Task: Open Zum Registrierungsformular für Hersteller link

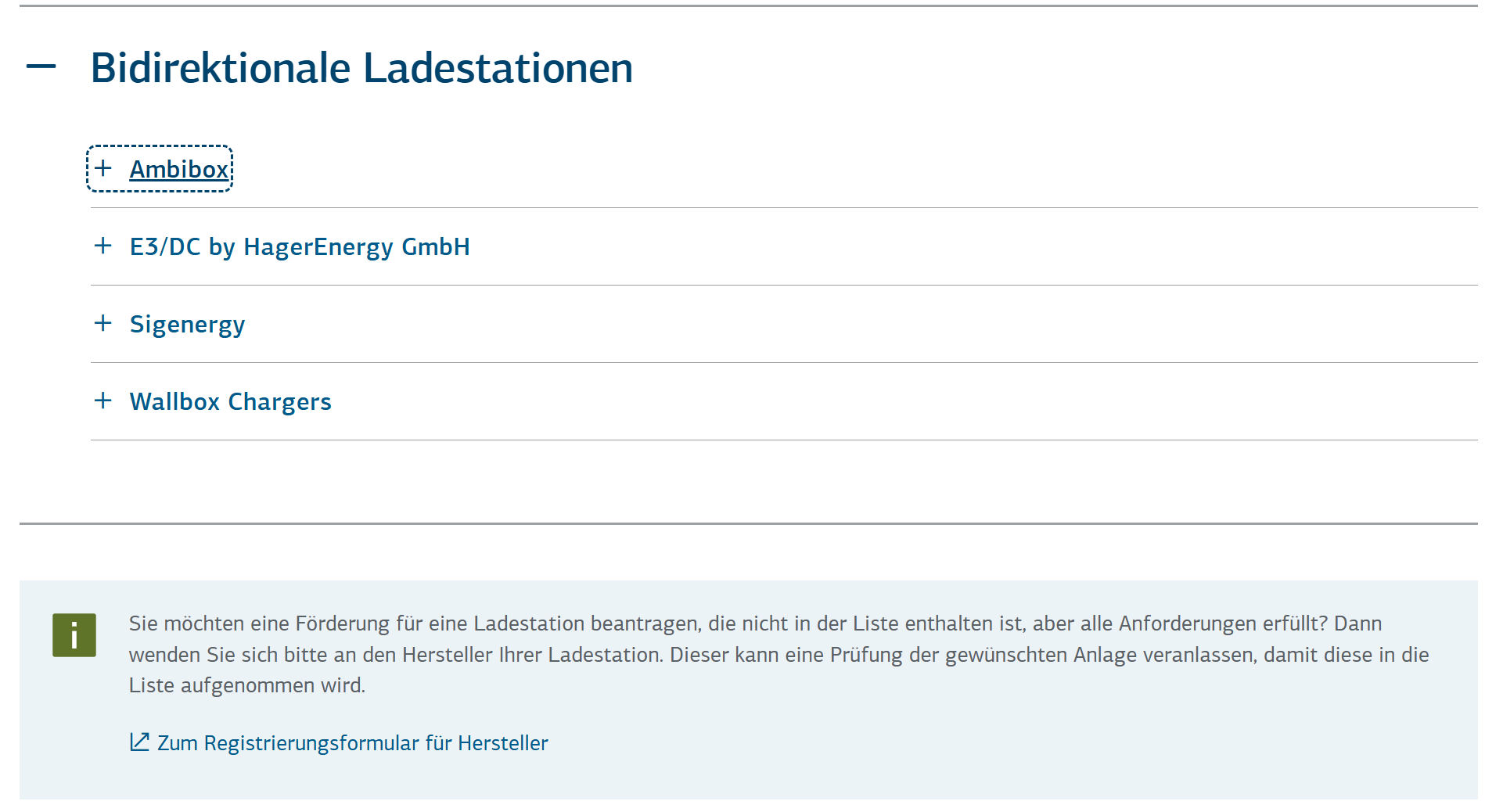Action: (x=339, y=742)
